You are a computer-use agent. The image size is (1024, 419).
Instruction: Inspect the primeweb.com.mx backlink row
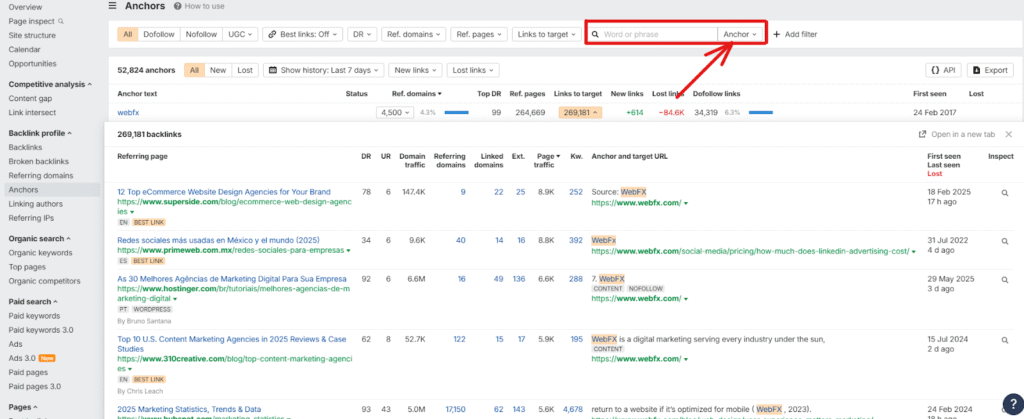pyautogui.click(x=1004, y=241)
